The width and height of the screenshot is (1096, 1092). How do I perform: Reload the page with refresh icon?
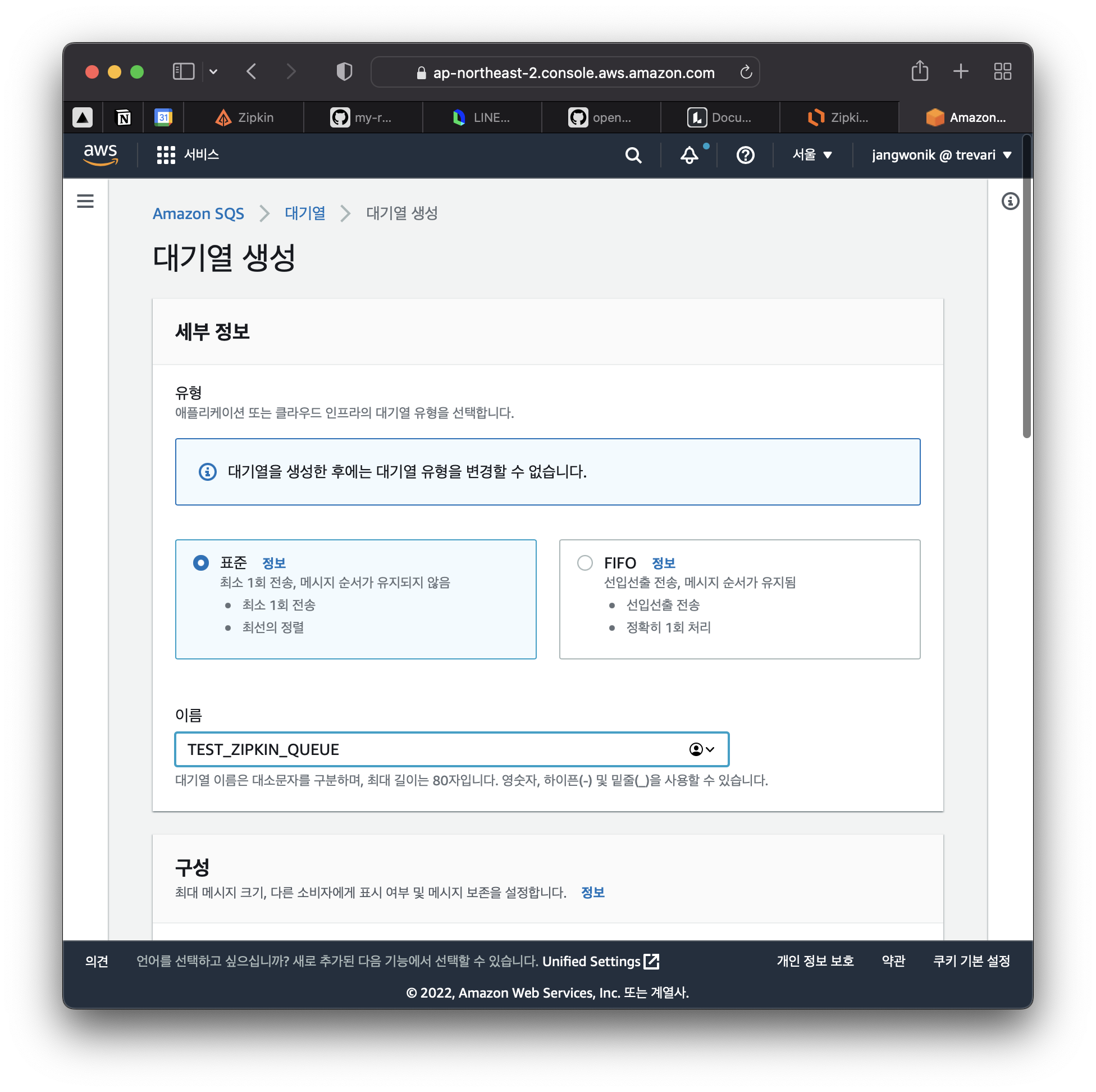746,72
